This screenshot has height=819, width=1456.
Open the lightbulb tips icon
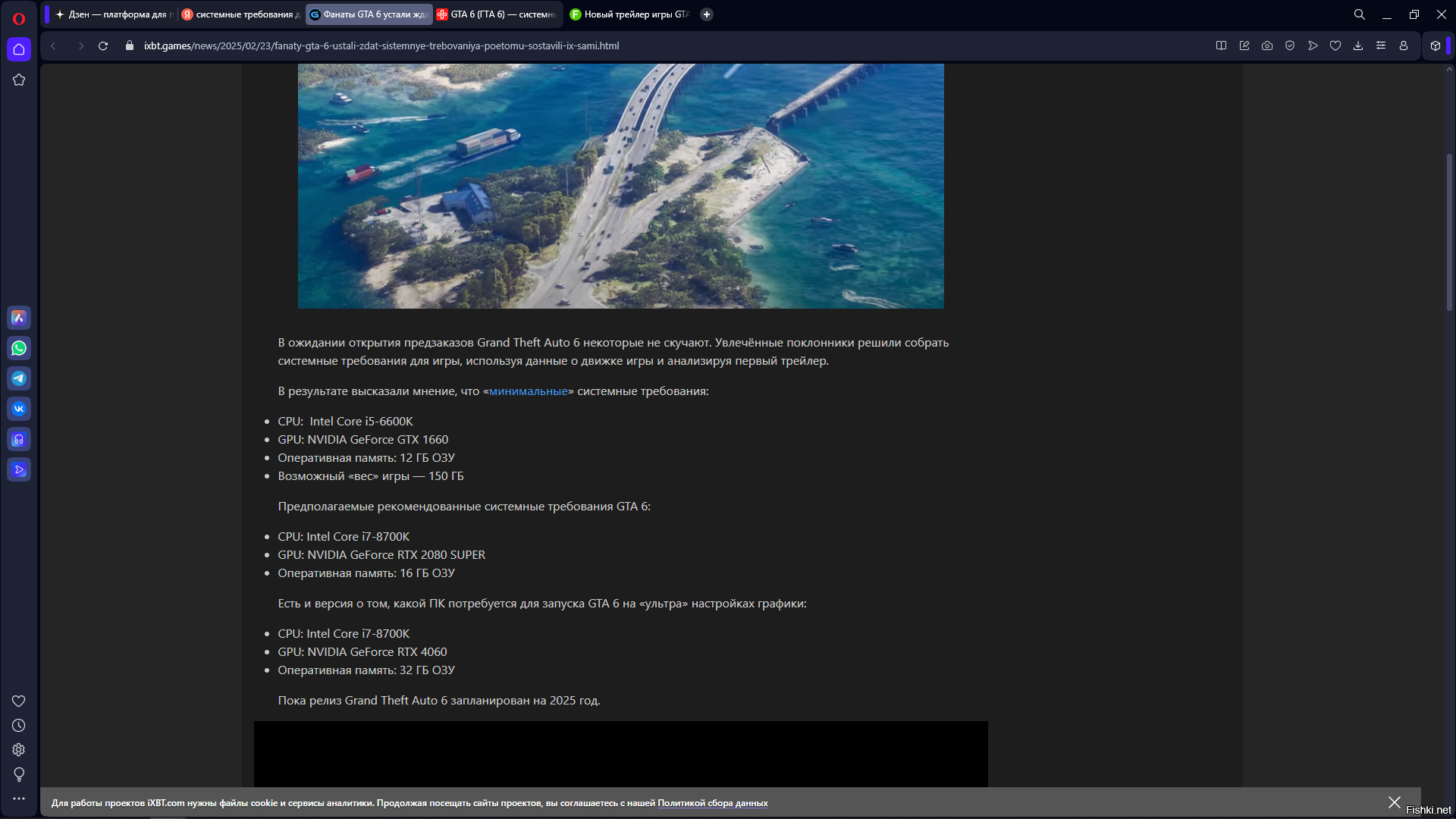click(x=19, y=774)
